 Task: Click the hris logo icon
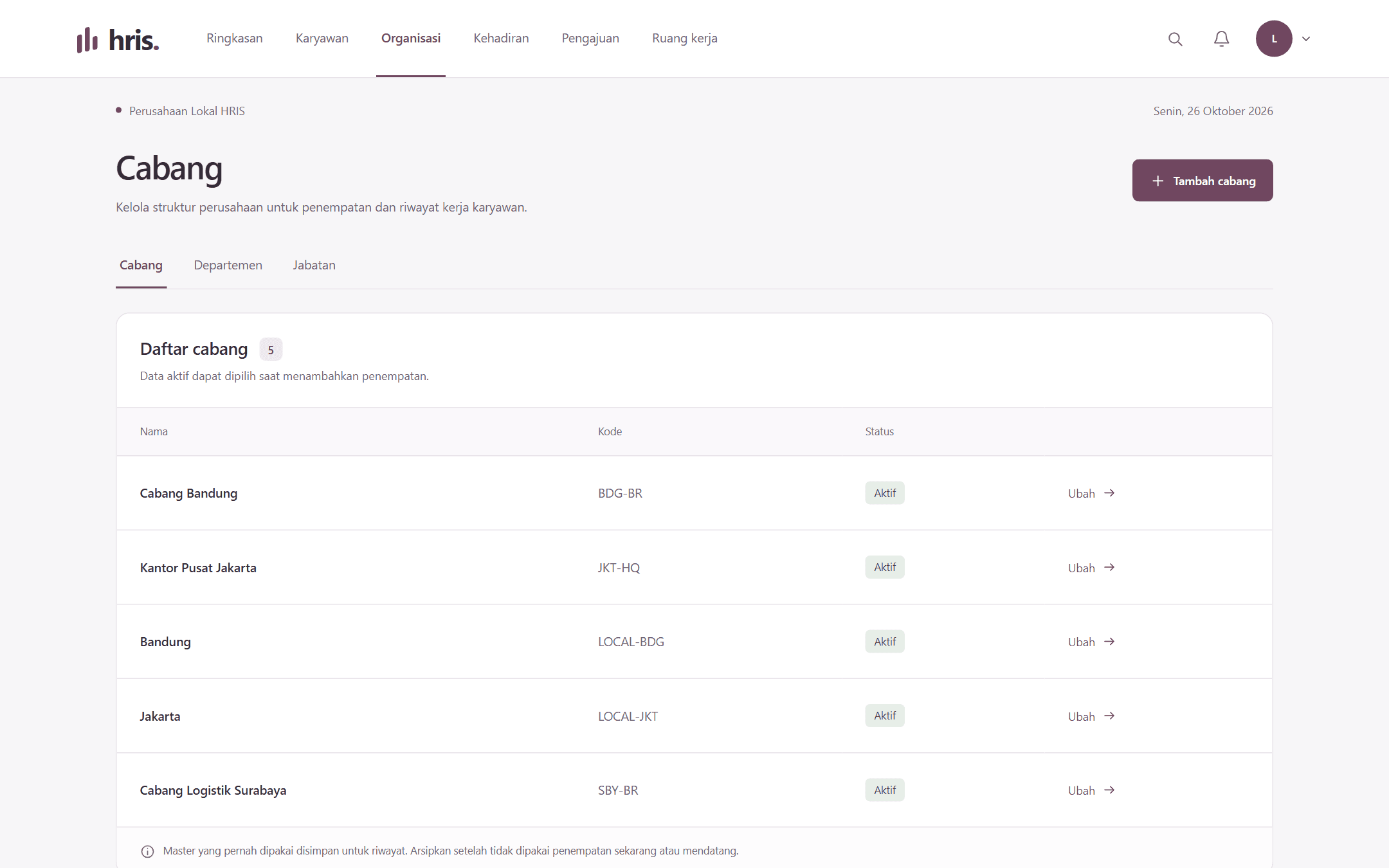click(x=87, y=40)
